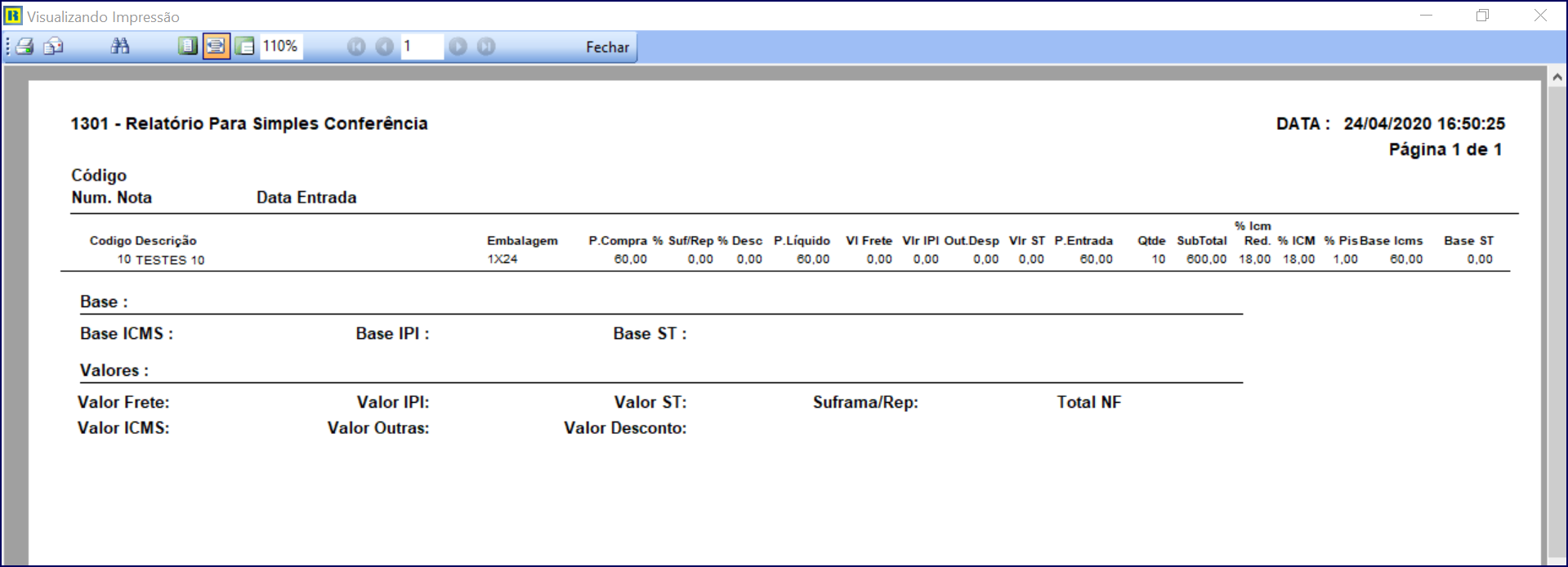The height and width of the screenshot is (567, 1568).
Task: Click the 'Total NF' label
Action: 1089,403
